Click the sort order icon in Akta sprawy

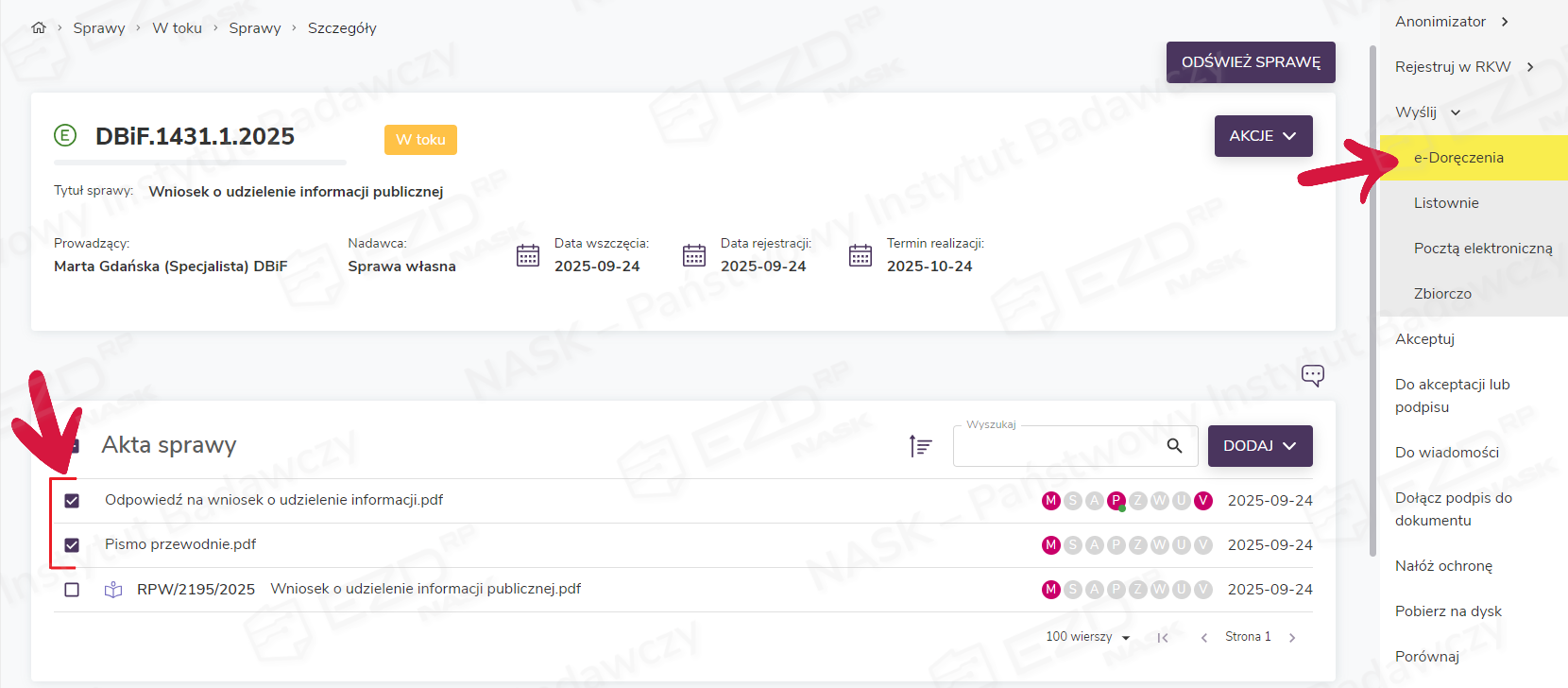[920, 446]
